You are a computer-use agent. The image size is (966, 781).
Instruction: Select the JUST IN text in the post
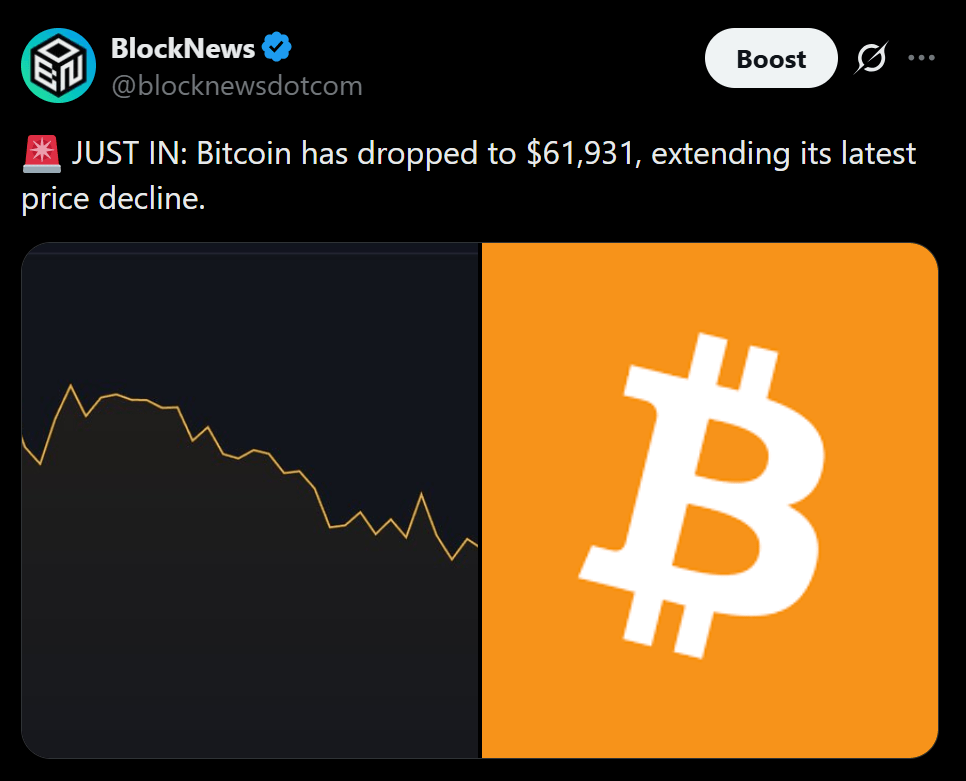(129, 153)
